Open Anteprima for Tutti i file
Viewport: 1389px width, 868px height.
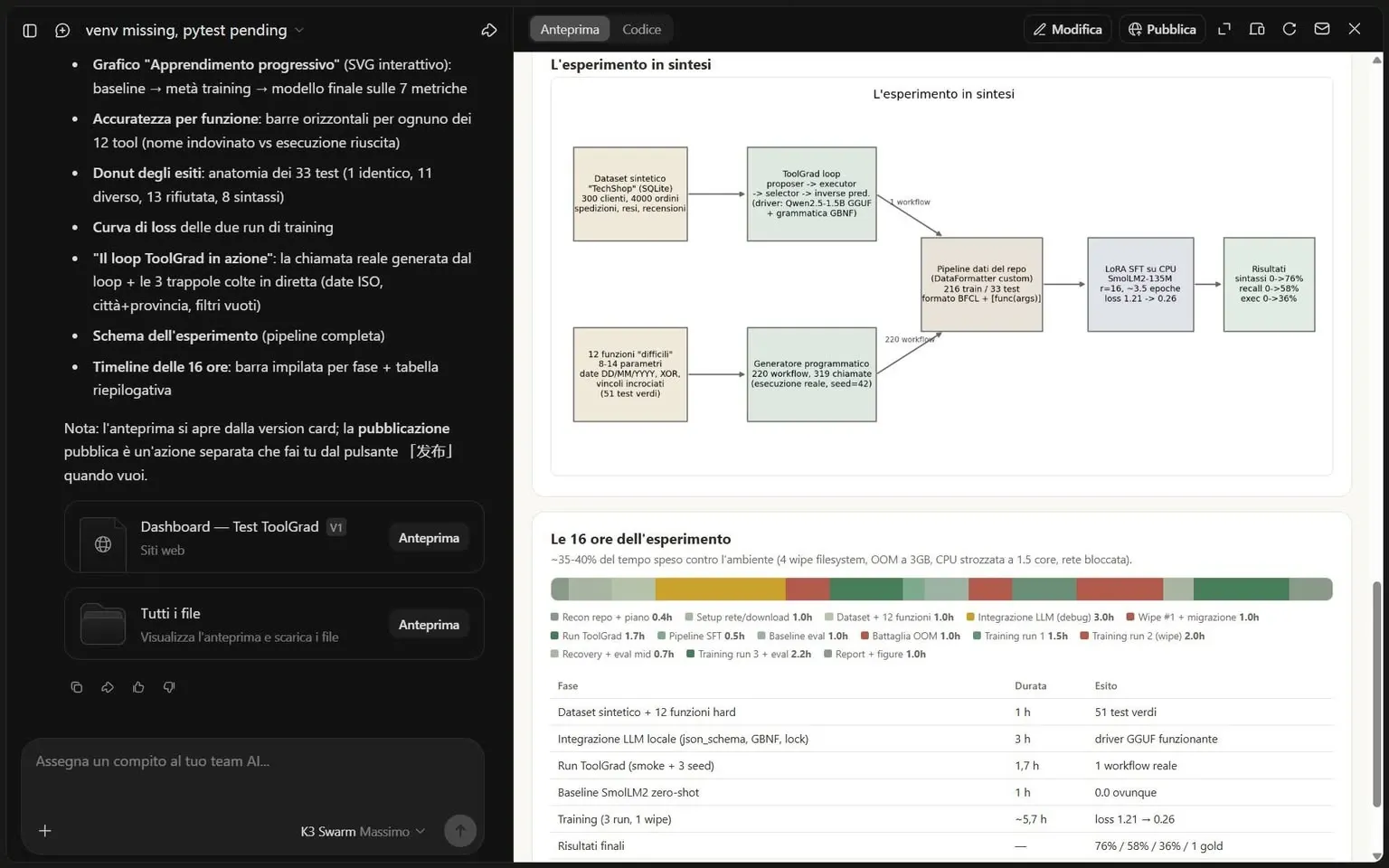(429, 625)
